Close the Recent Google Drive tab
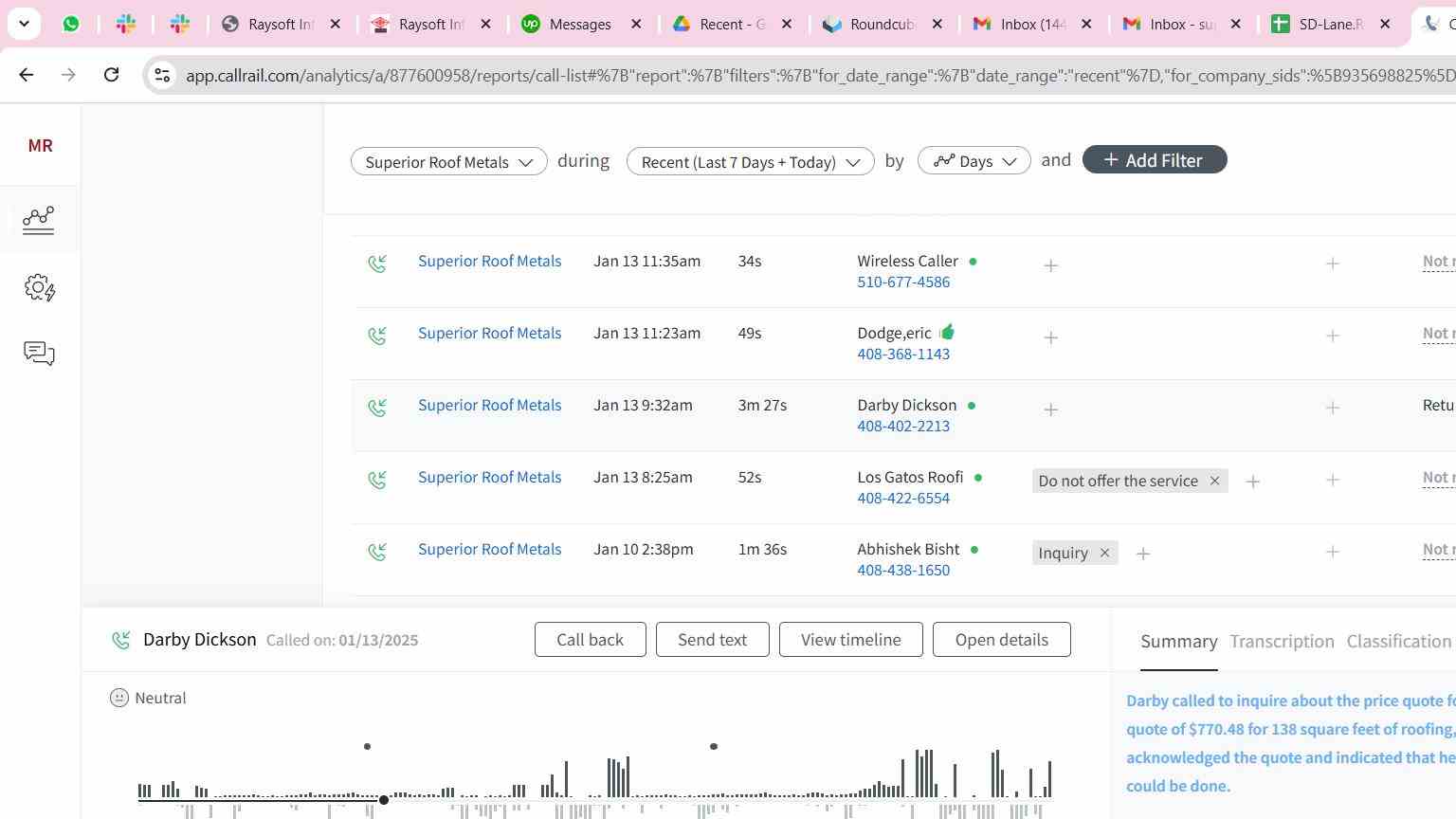This screenshot has height=819, width=1456. tap(787, 24)
